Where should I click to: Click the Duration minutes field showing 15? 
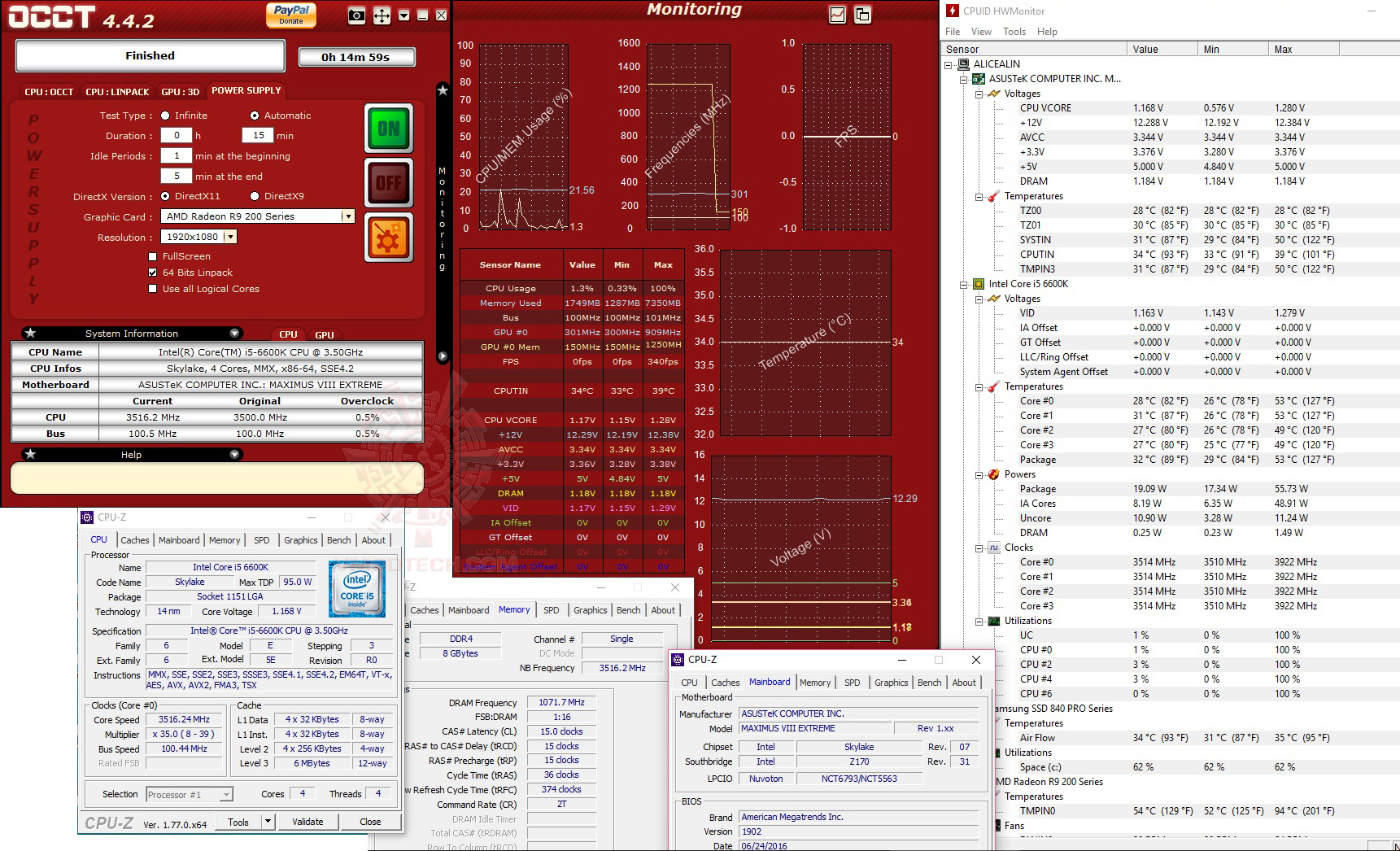(x=258, y=136)
